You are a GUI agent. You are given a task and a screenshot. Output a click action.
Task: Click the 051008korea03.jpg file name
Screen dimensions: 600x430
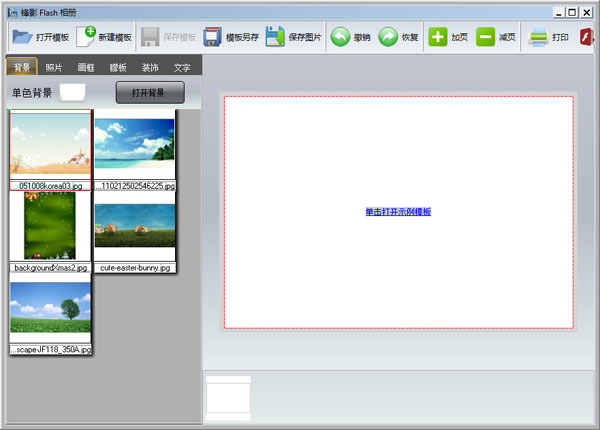[51, 186]
